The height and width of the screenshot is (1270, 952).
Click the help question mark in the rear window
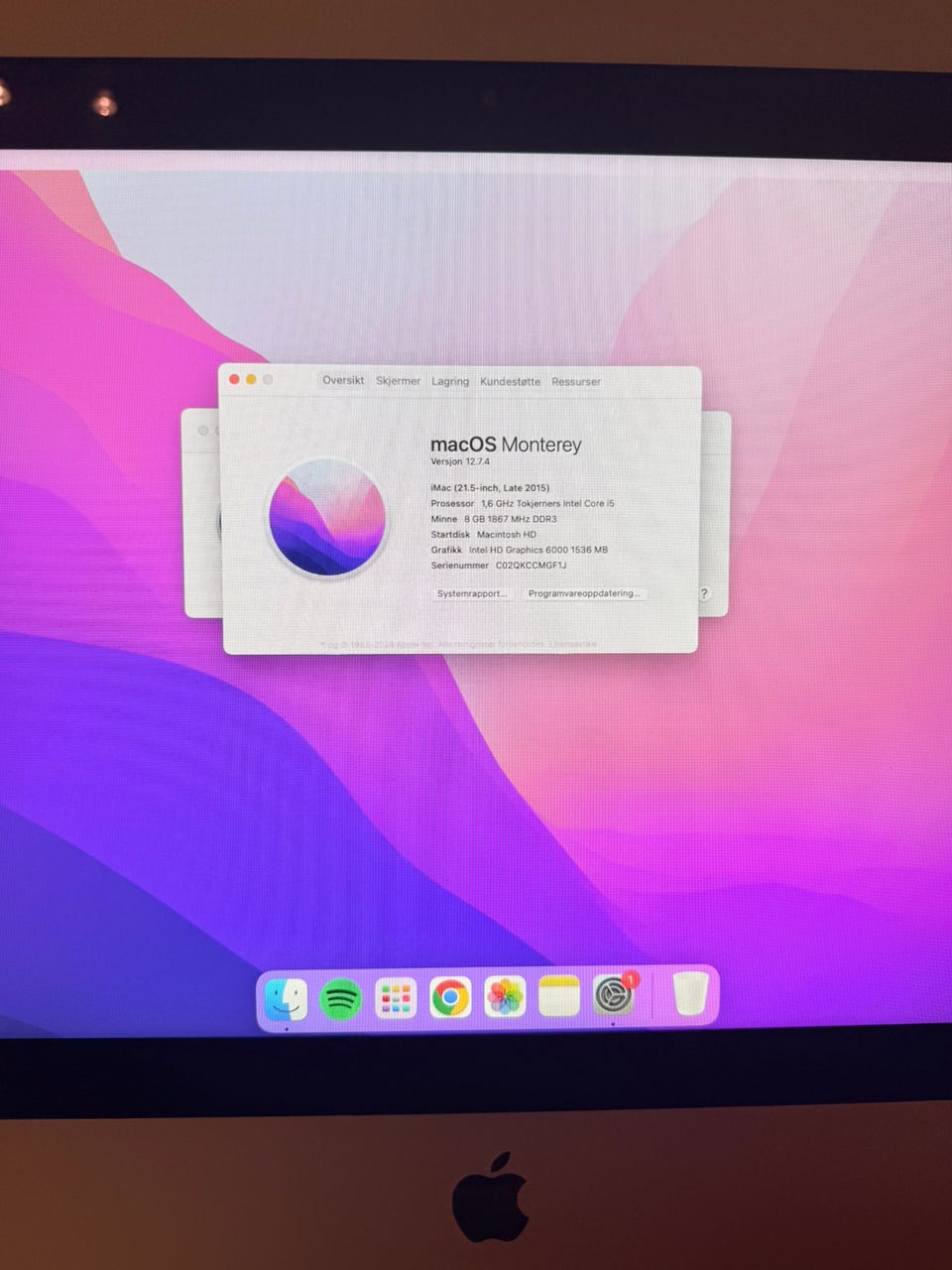point(704,594)
